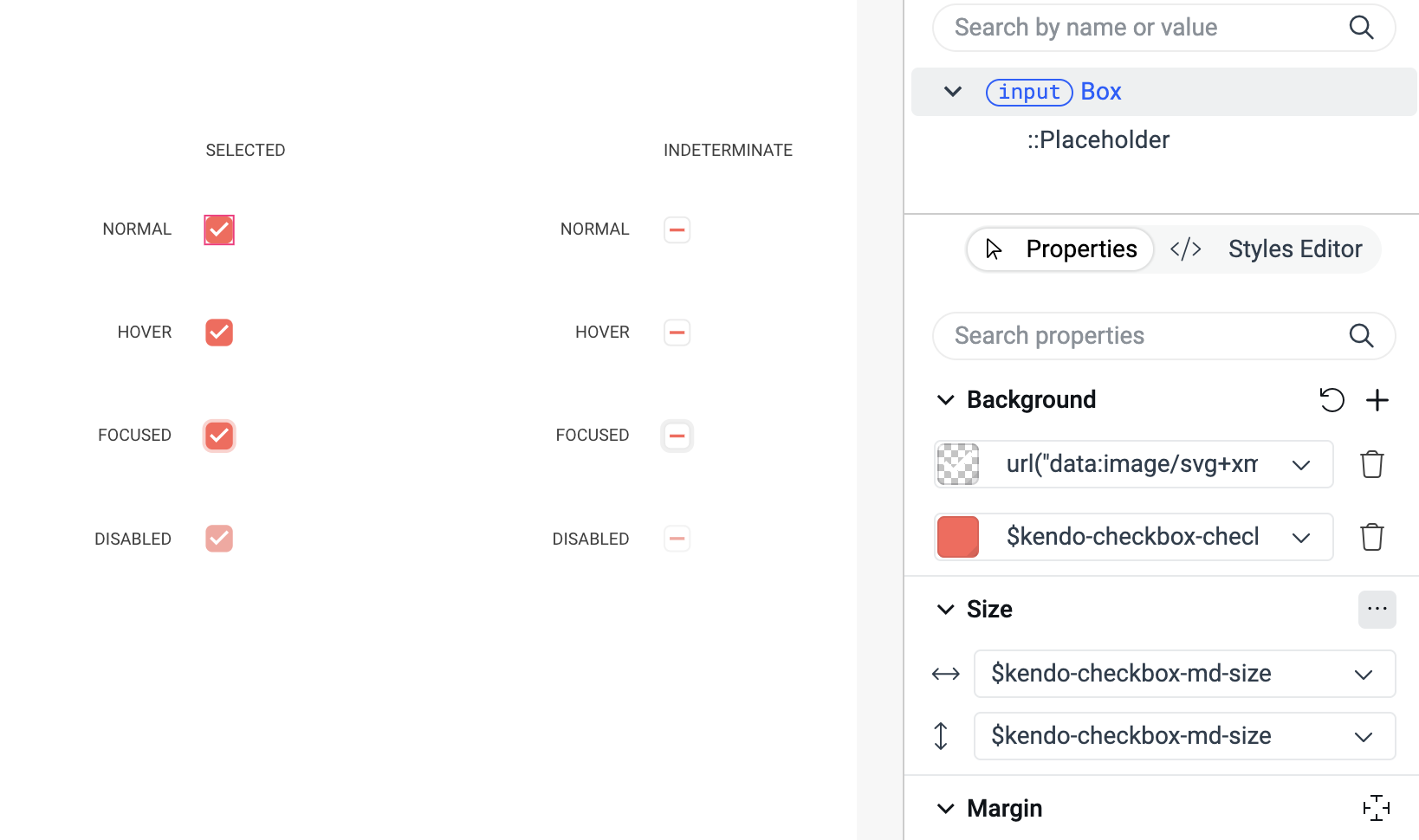
Task: Toggle the NORMAL selected checkbox
Action: (218, 229)
